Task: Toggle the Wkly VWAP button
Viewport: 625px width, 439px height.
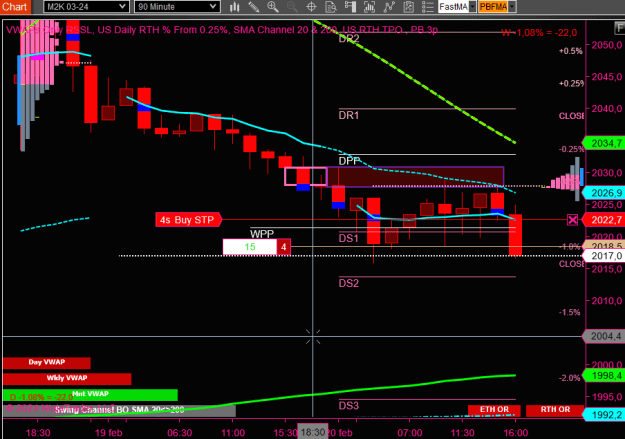Action: click(67, 378)
